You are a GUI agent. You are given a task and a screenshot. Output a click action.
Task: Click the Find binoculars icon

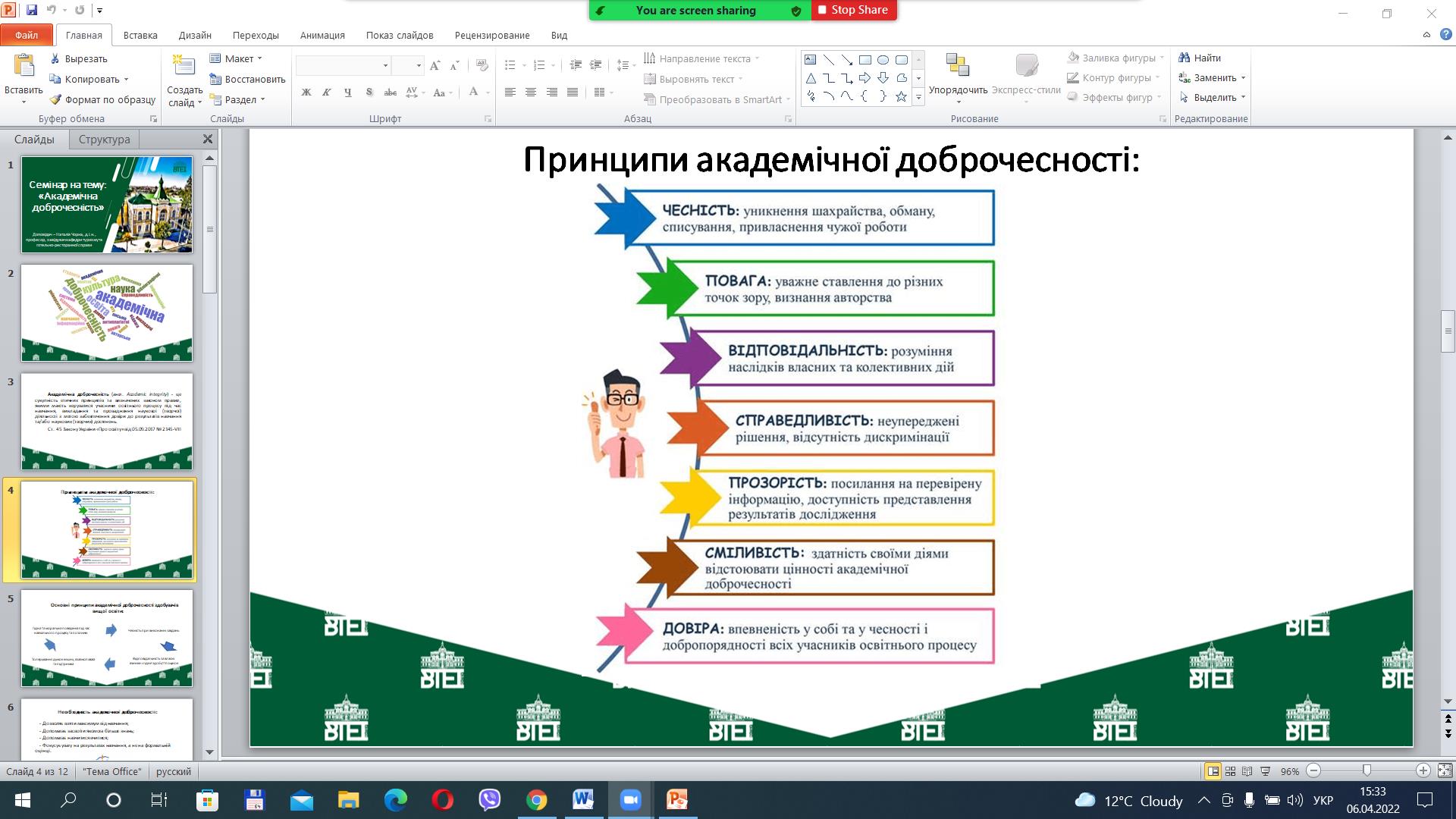[x=1184, y=58]
